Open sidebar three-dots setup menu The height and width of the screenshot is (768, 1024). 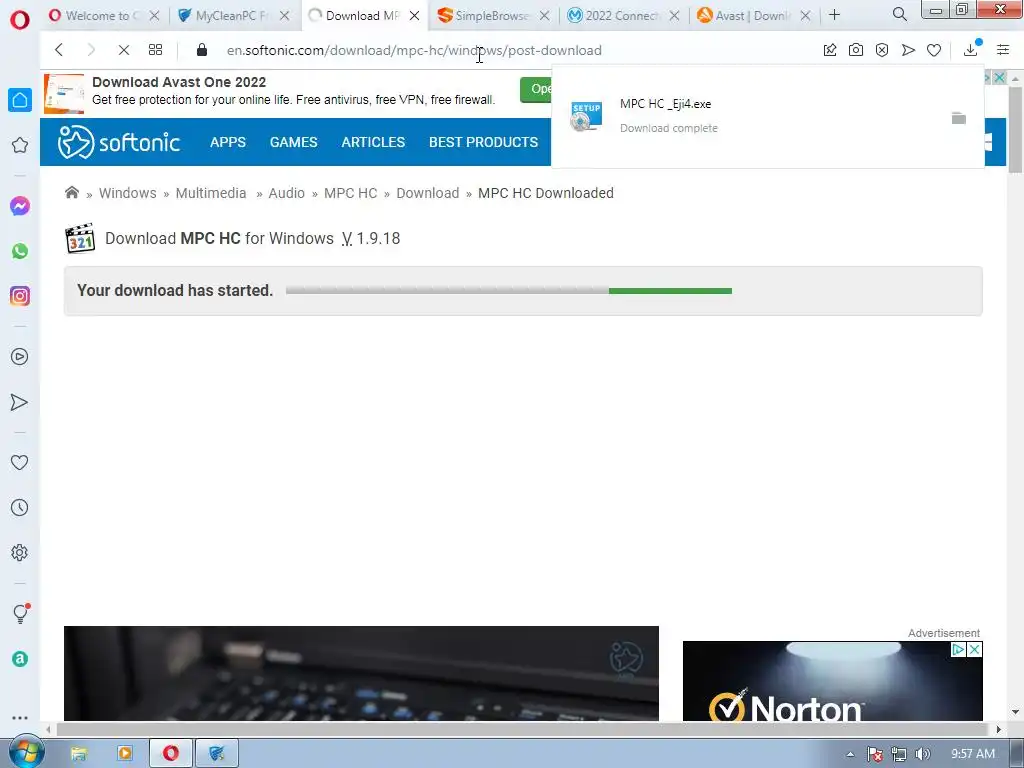(20, 718)
